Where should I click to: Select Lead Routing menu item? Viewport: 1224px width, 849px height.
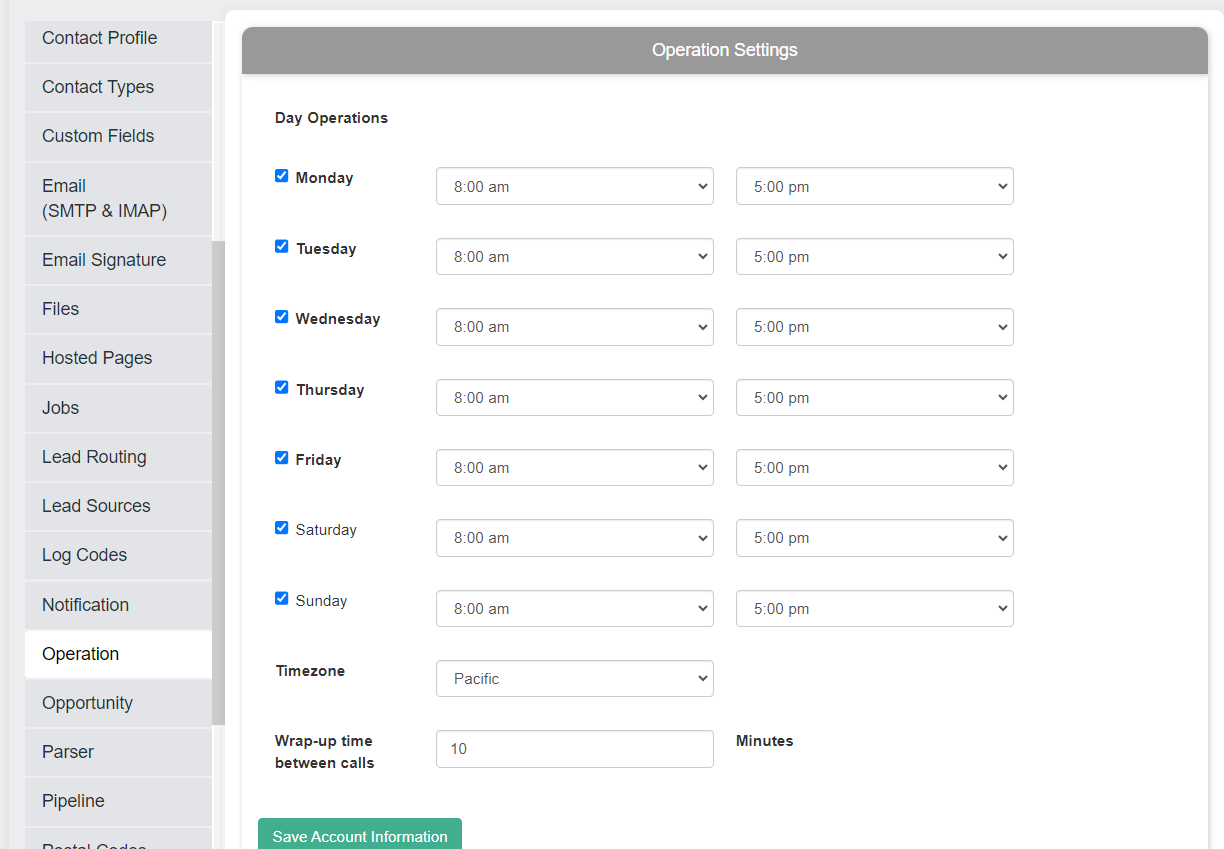pos(118,457)
